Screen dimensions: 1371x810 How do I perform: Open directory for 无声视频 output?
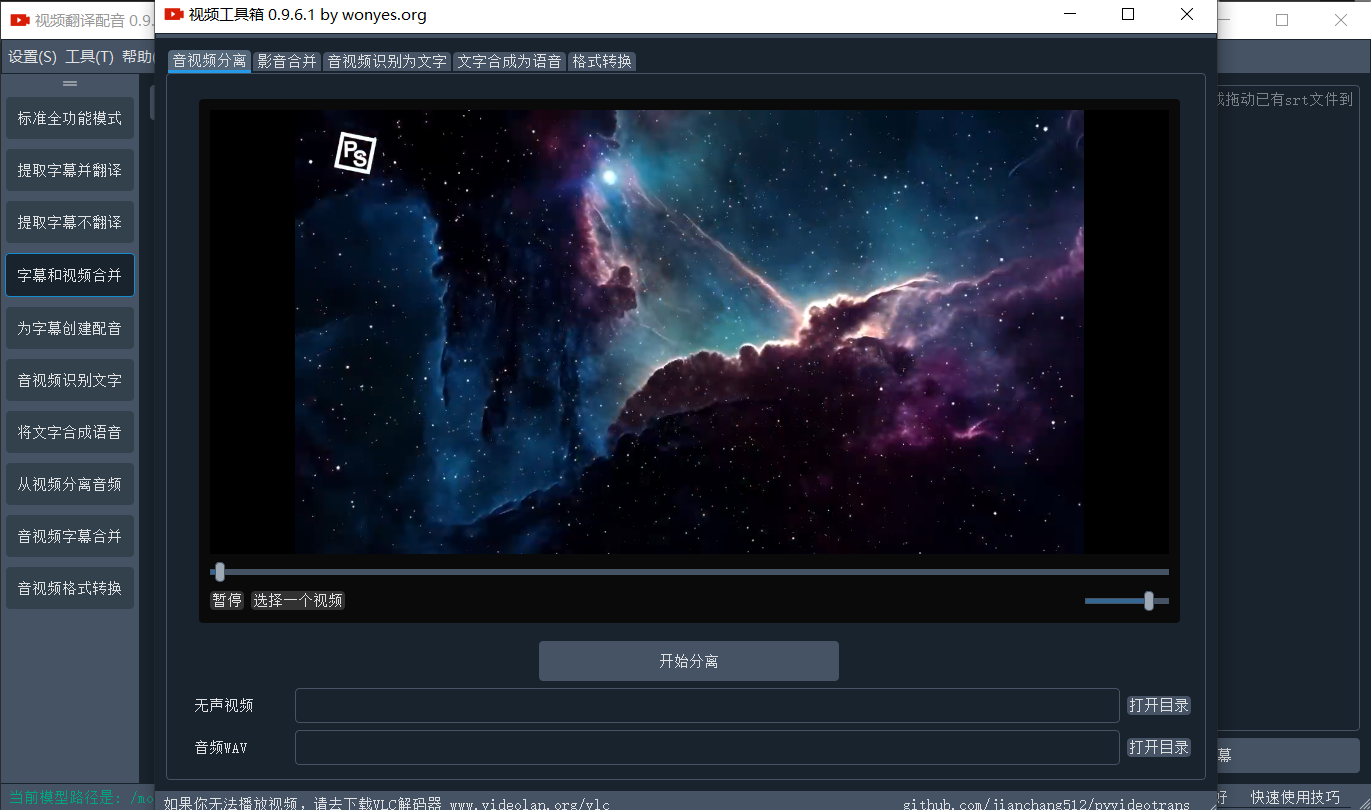point(1159,705)
